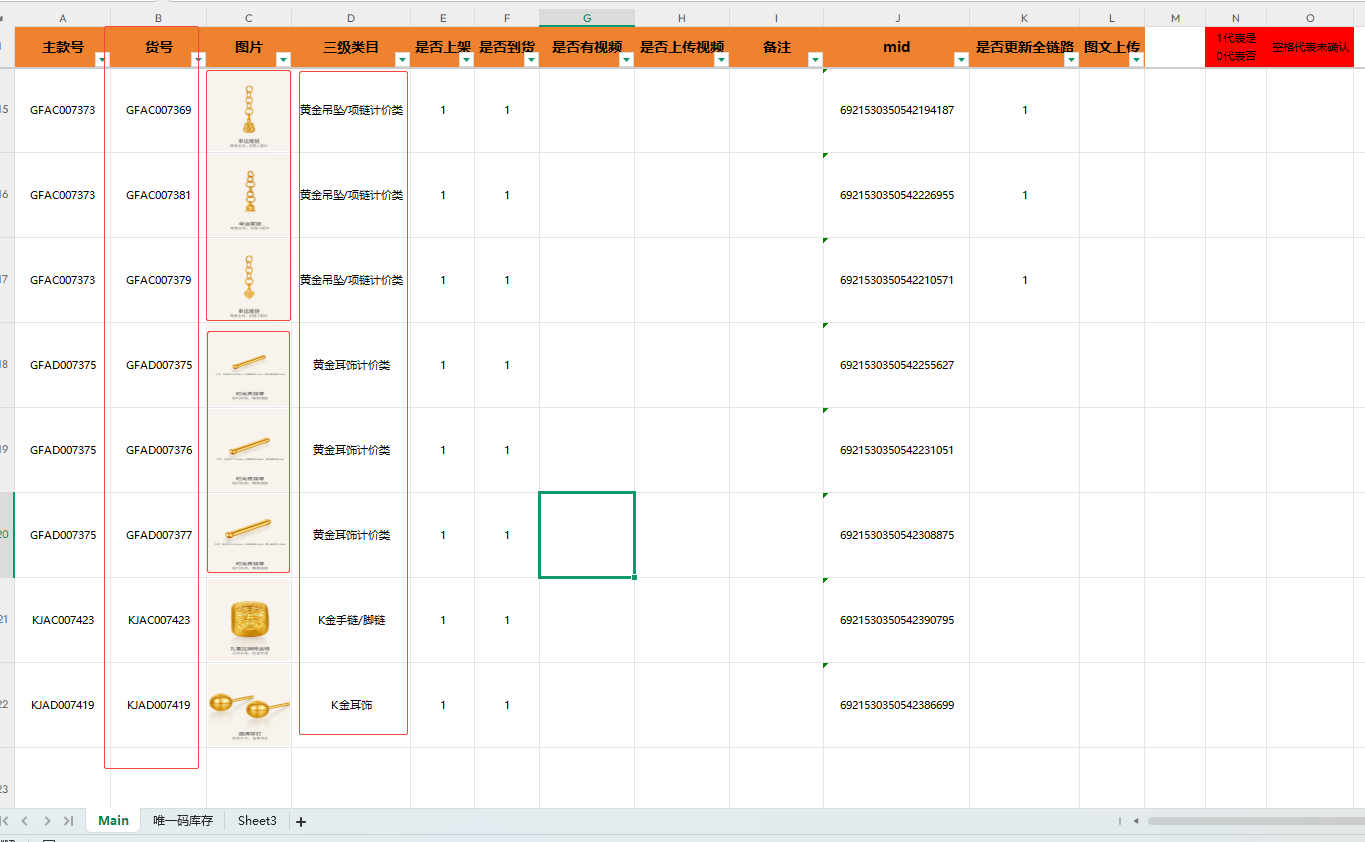
Task: Click horizontal scrollbar left arrow
Action: point(1135,821)
